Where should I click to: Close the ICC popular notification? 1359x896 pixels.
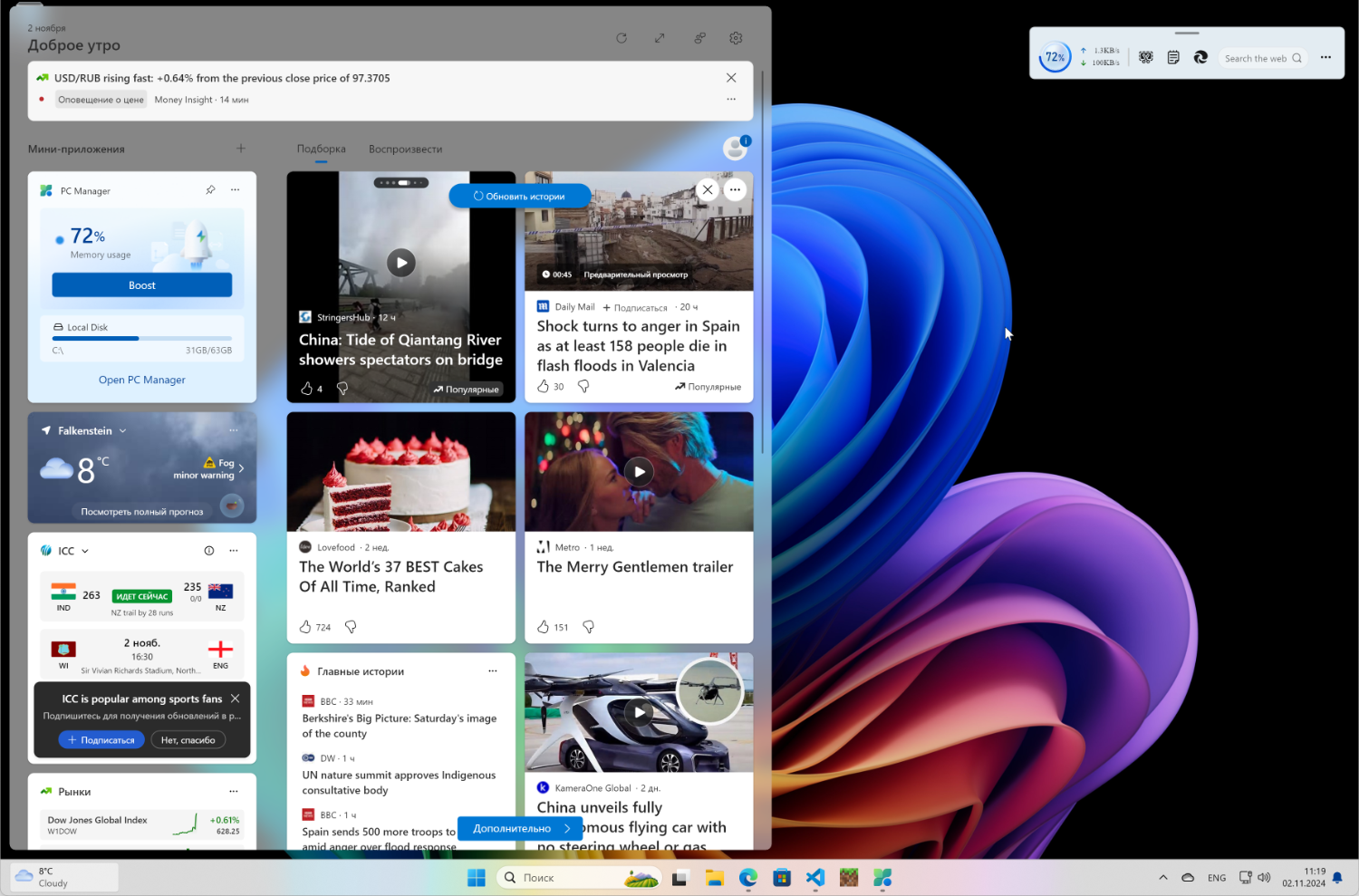(235, 698)
